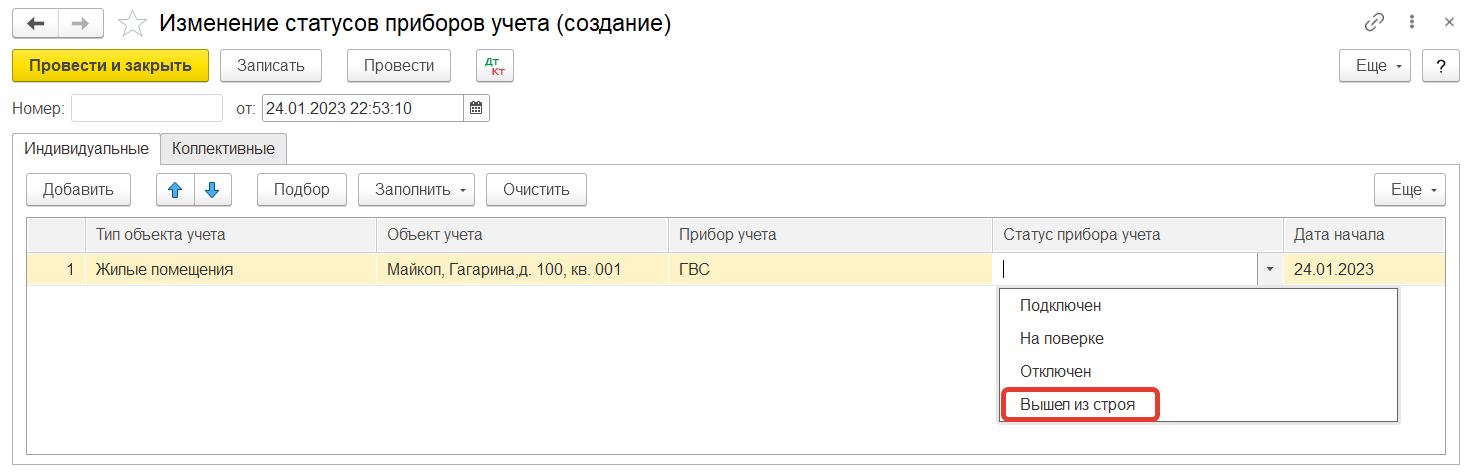Open the table Еще dropdown menu
This screenshot has height=475, width=1480.
1410,190
